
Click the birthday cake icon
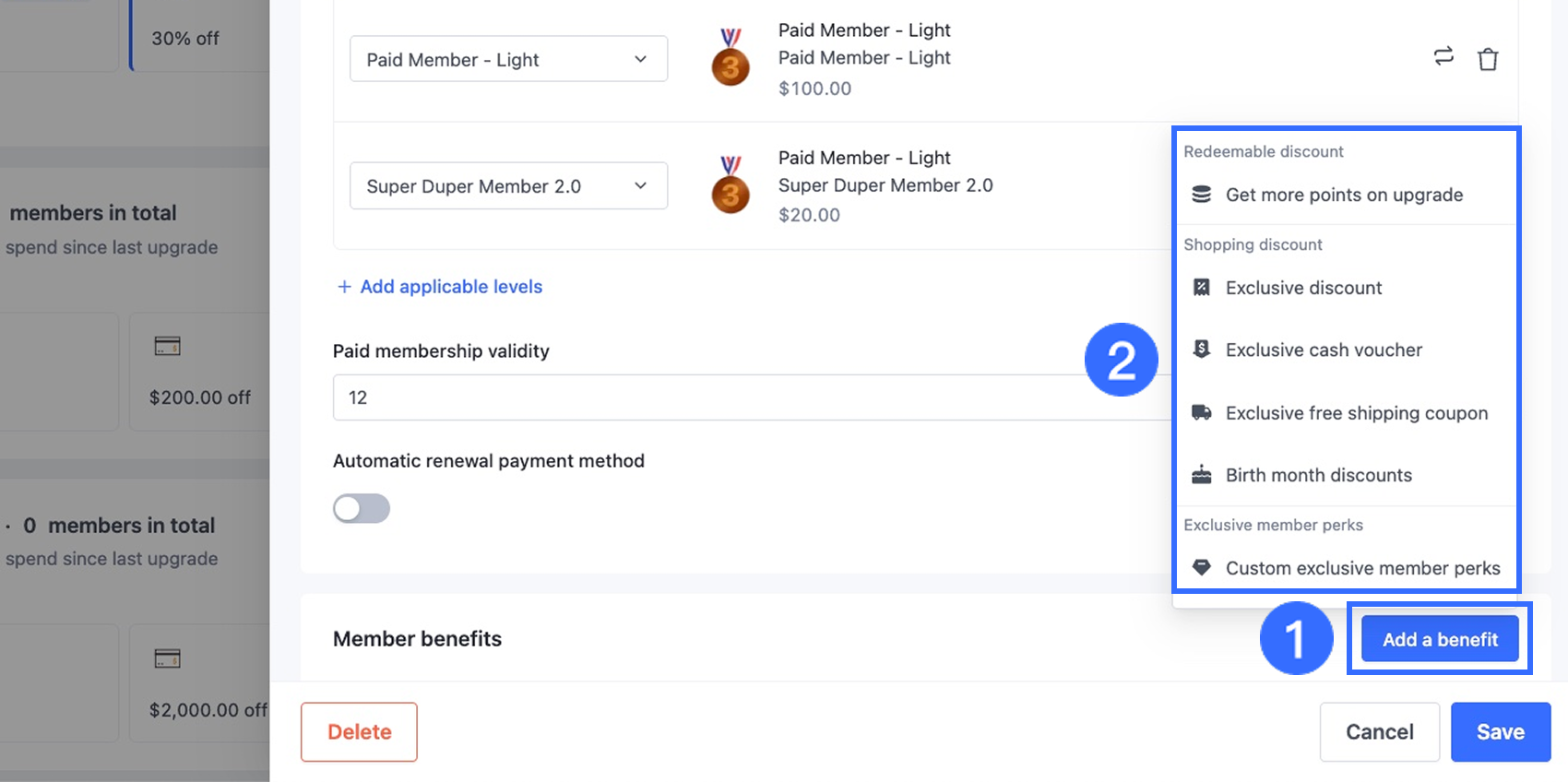(x=1201, y=475)
